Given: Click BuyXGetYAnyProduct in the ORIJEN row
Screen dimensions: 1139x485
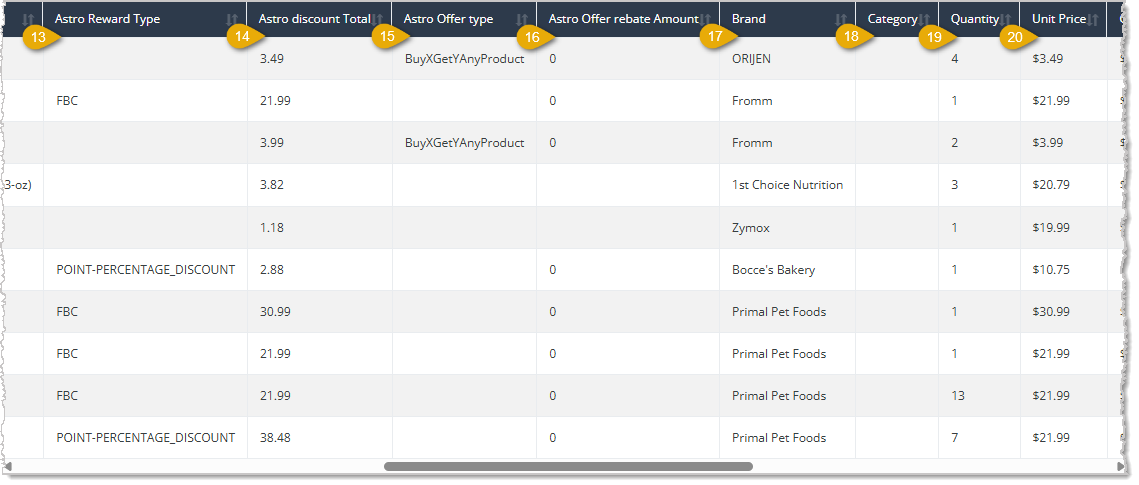Looking at the screenshot, I should coord(464,59).
